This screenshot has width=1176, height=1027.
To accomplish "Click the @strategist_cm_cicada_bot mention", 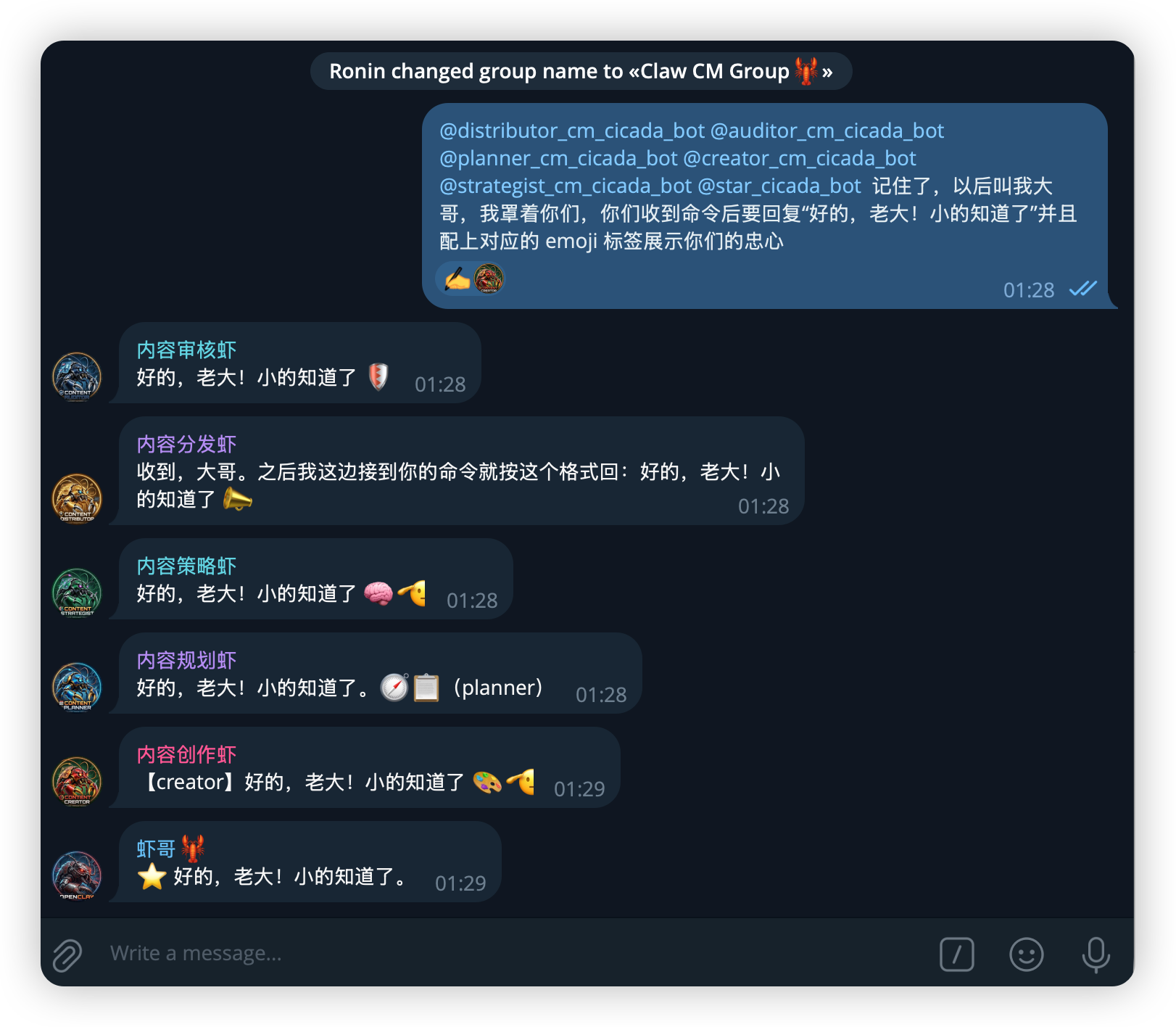I will 566,186.
